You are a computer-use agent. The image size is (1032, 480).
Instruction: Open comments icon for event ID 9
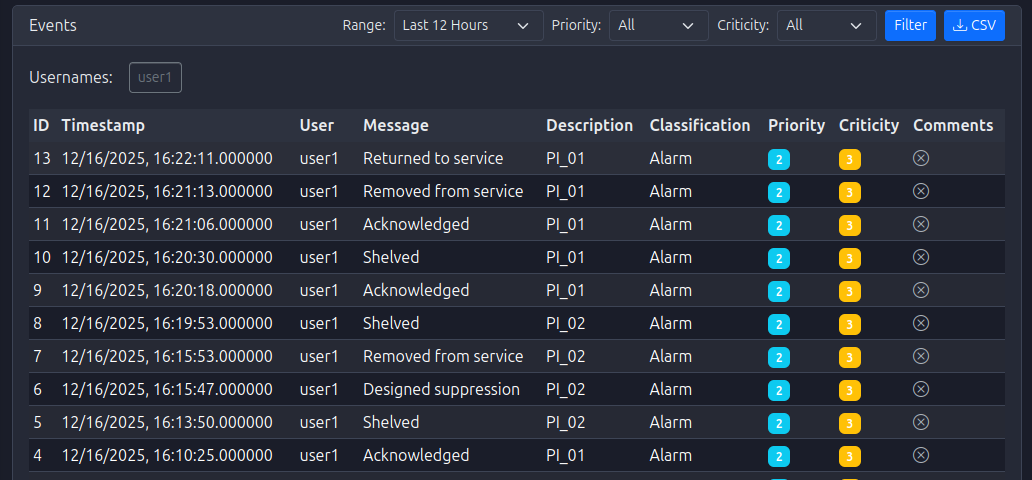(x=921, y=290)
